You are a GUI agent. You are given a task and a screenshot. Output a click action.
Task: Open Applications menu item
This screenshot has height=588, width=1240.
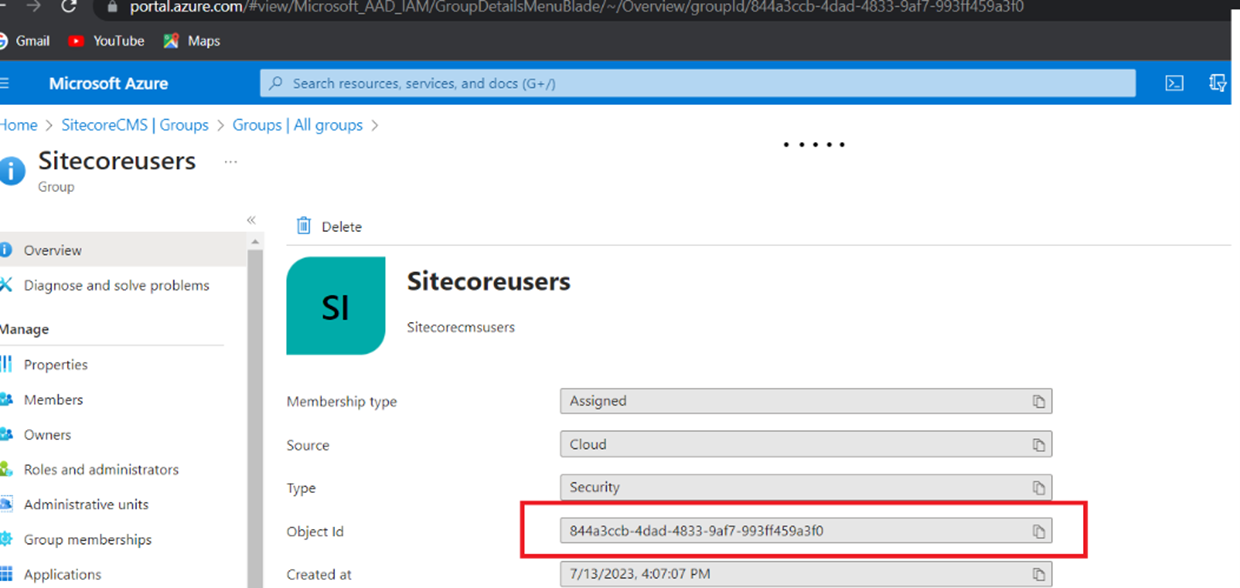pyautogui.click(x=62, y=574)
